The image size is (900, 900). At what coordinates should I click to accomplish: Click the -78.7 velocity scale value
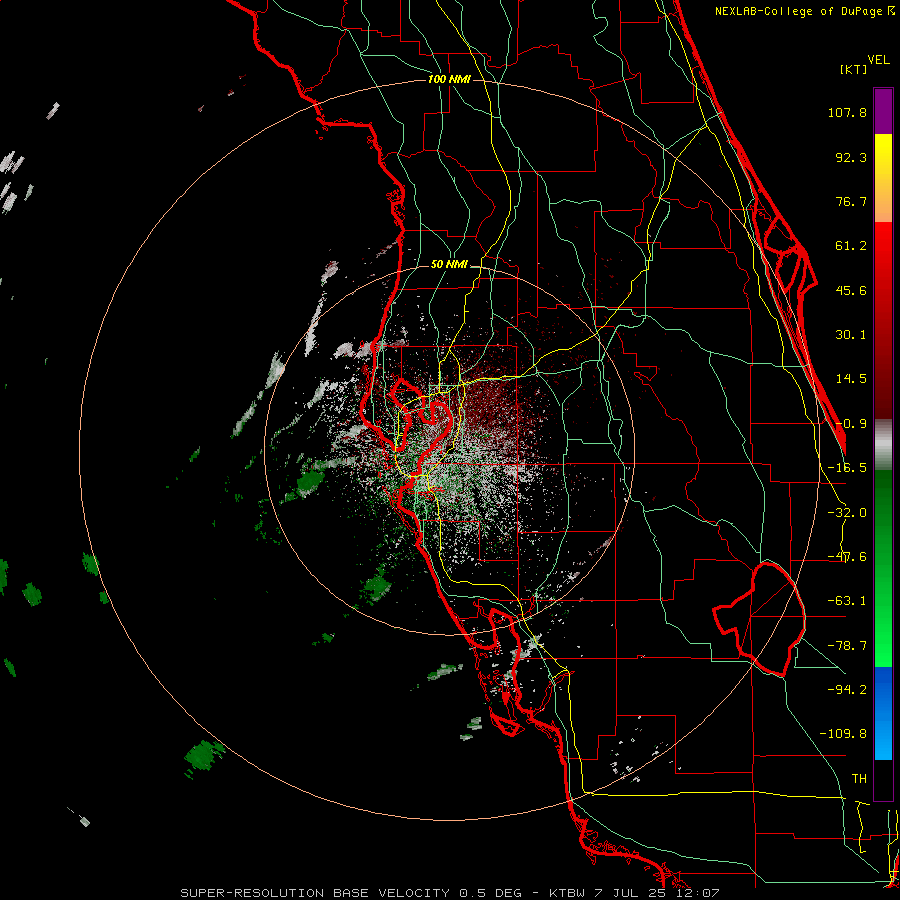pyautogui.click(x=847, y=646)
